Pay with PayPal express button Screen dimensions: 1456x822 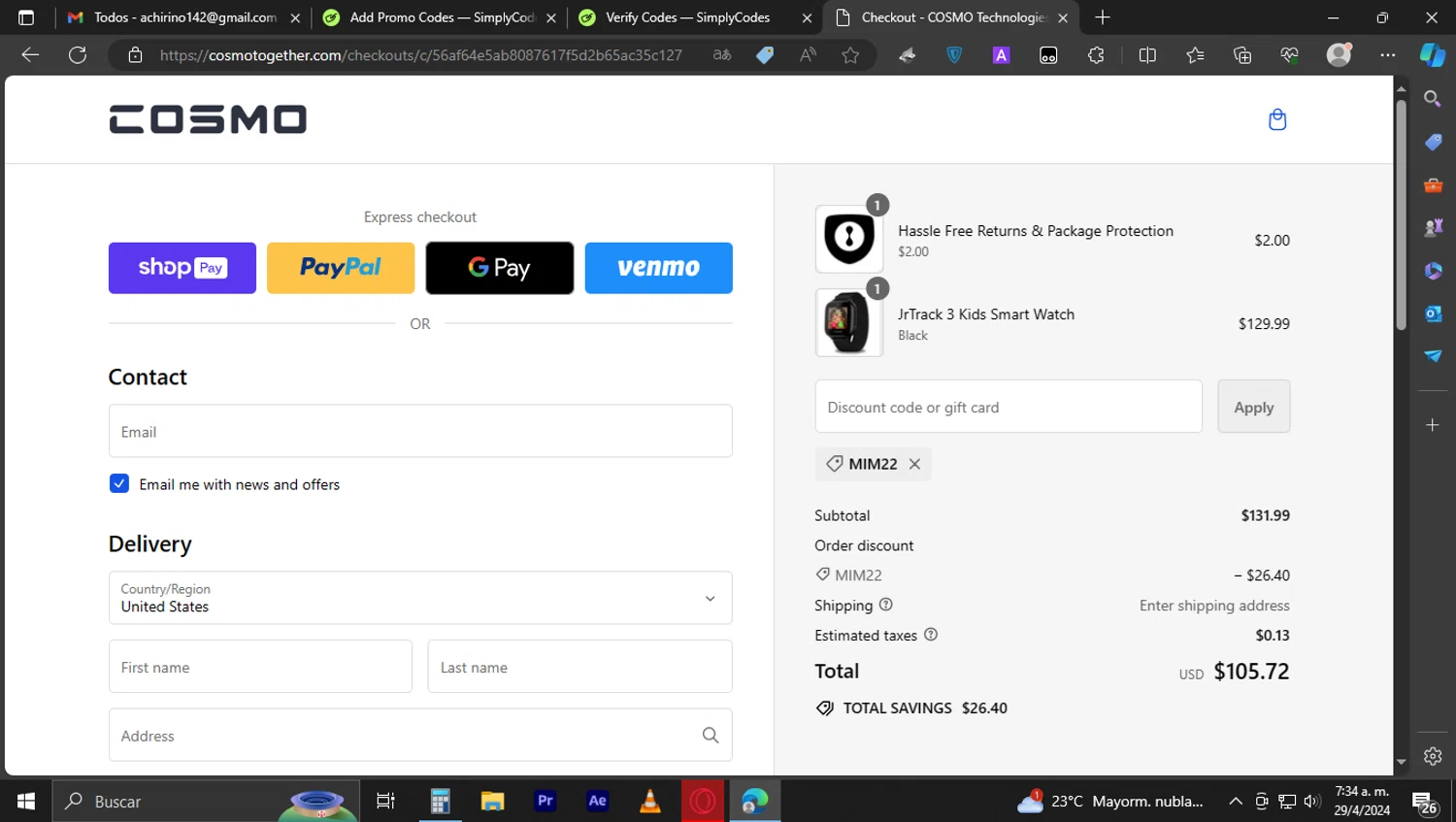coord(341,268)
